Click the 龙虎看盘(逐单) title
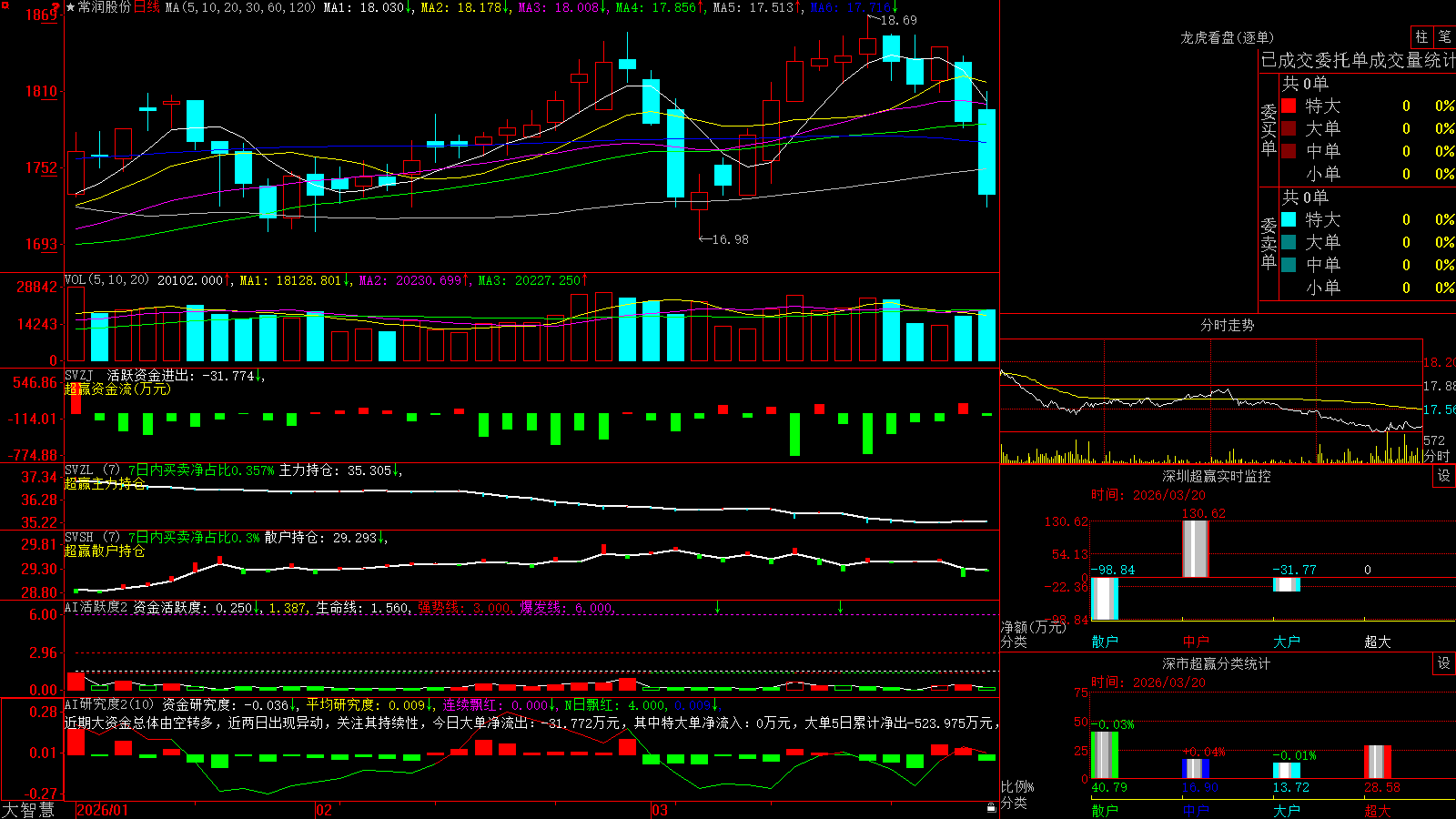This screenshot has width=1456, height=819. coord(1227,37)
